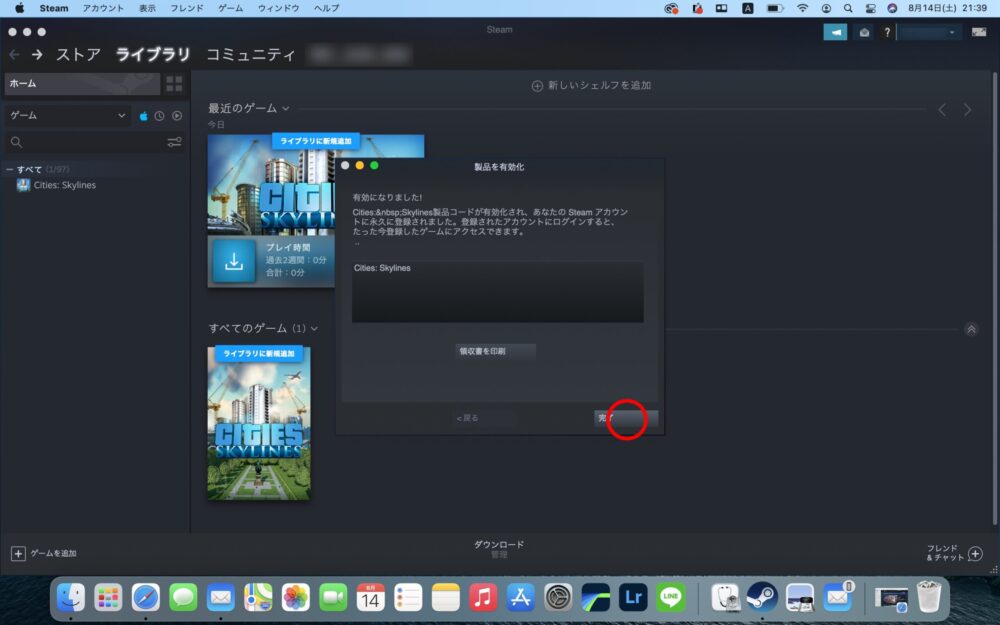The width and height of the screenshot is (1000, 625).
Task: Open the envelope inbox icon
Action: pyautogui.click(x=864, y=33)
